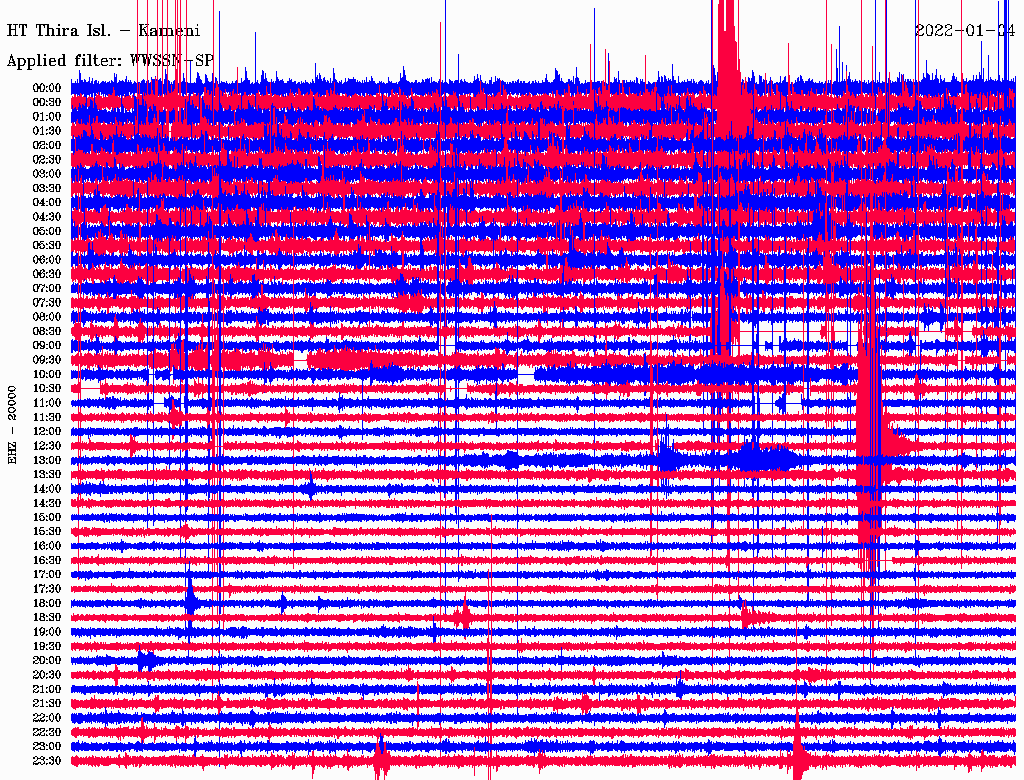Click the 03:00 time label
The width and height of the screenshot is (1024, 780).
pyautogui.click(x=47, y=174)
